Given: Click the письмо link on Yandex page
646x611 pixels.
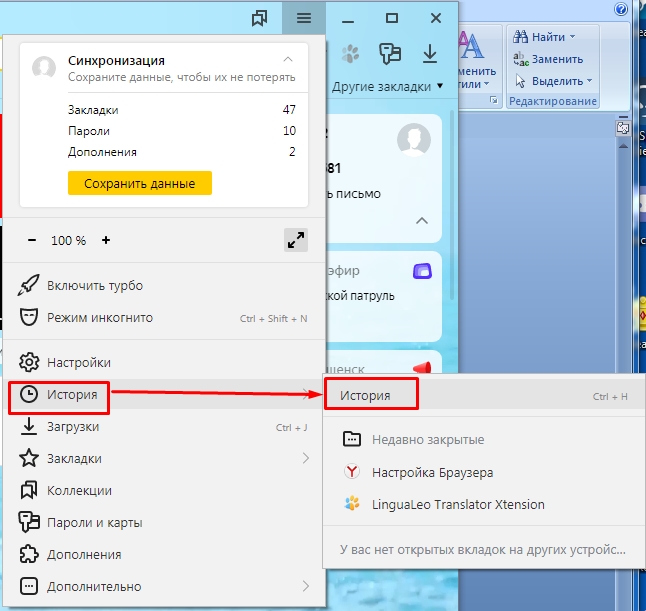Looking at the screenshot, I should coord(354,194).
